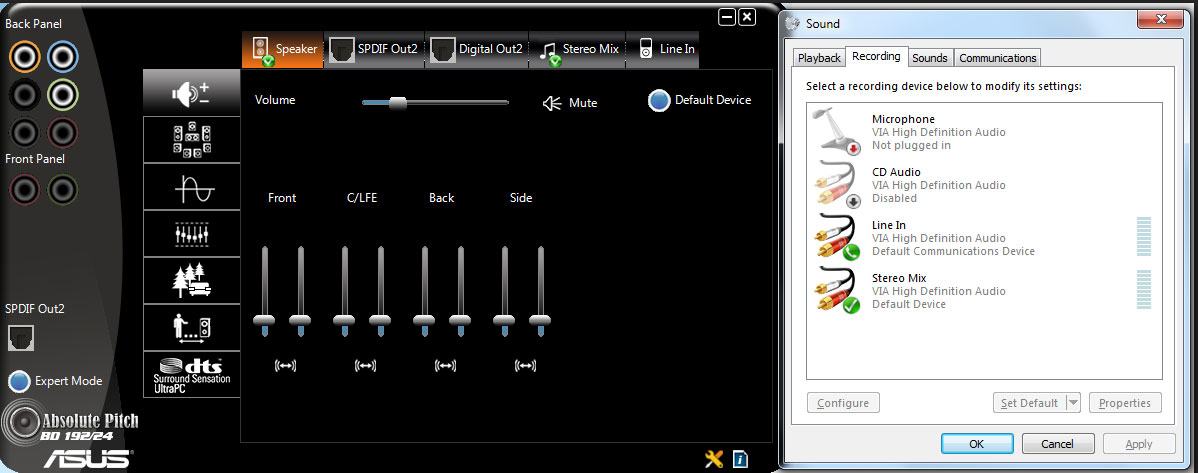
Task: Open DTS Surround Sensation UltraPC panel
Action: [x=191, y=374]
